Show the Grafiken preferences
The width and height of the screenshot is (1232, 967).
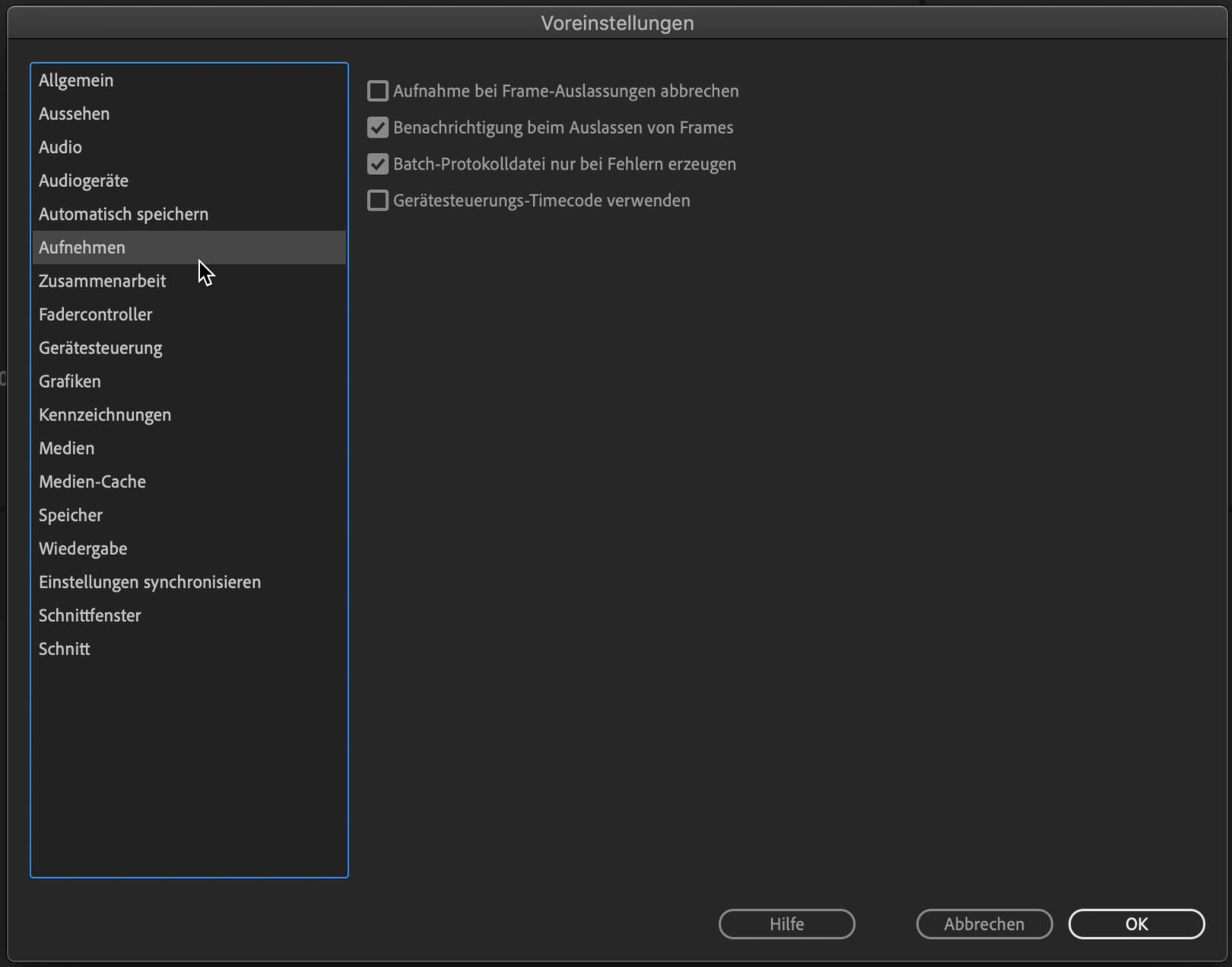[x=70, y=382]
